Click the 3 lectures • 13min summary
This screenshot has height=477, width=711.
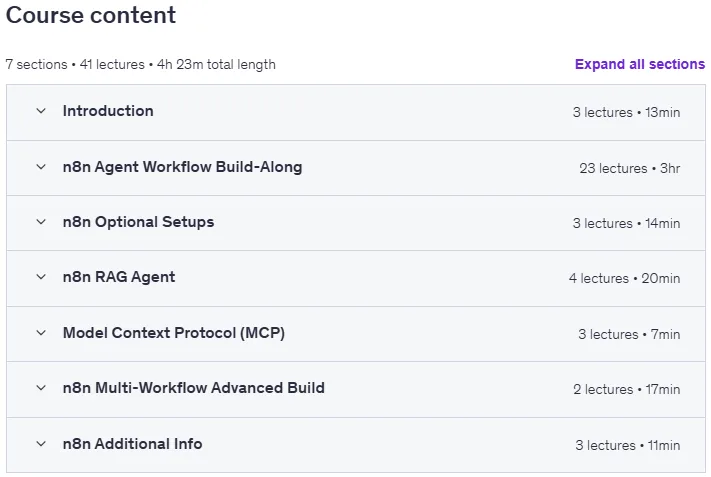pyautogui.click(x=626, y=112)
